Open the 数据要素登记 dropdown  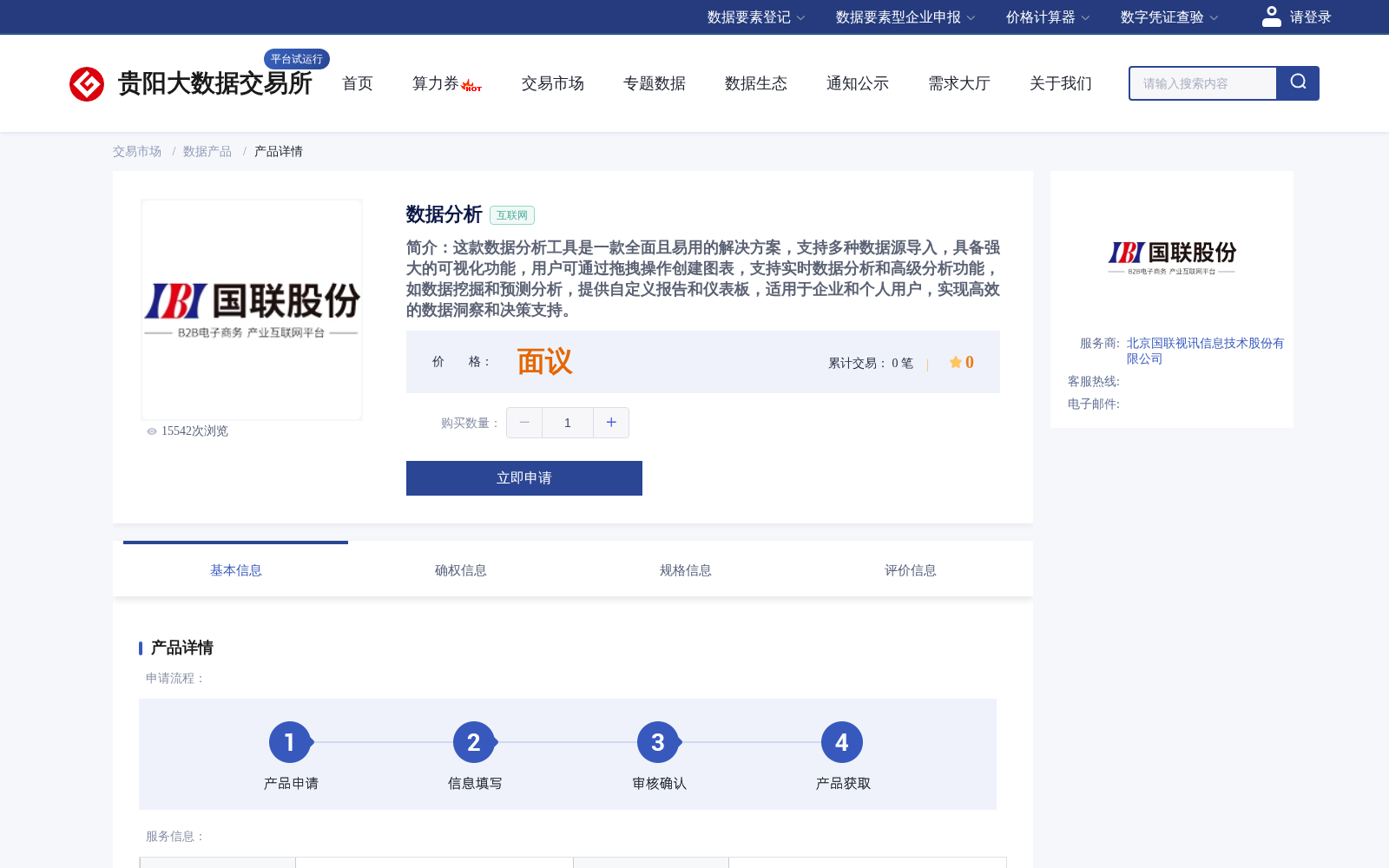point(756,17)
